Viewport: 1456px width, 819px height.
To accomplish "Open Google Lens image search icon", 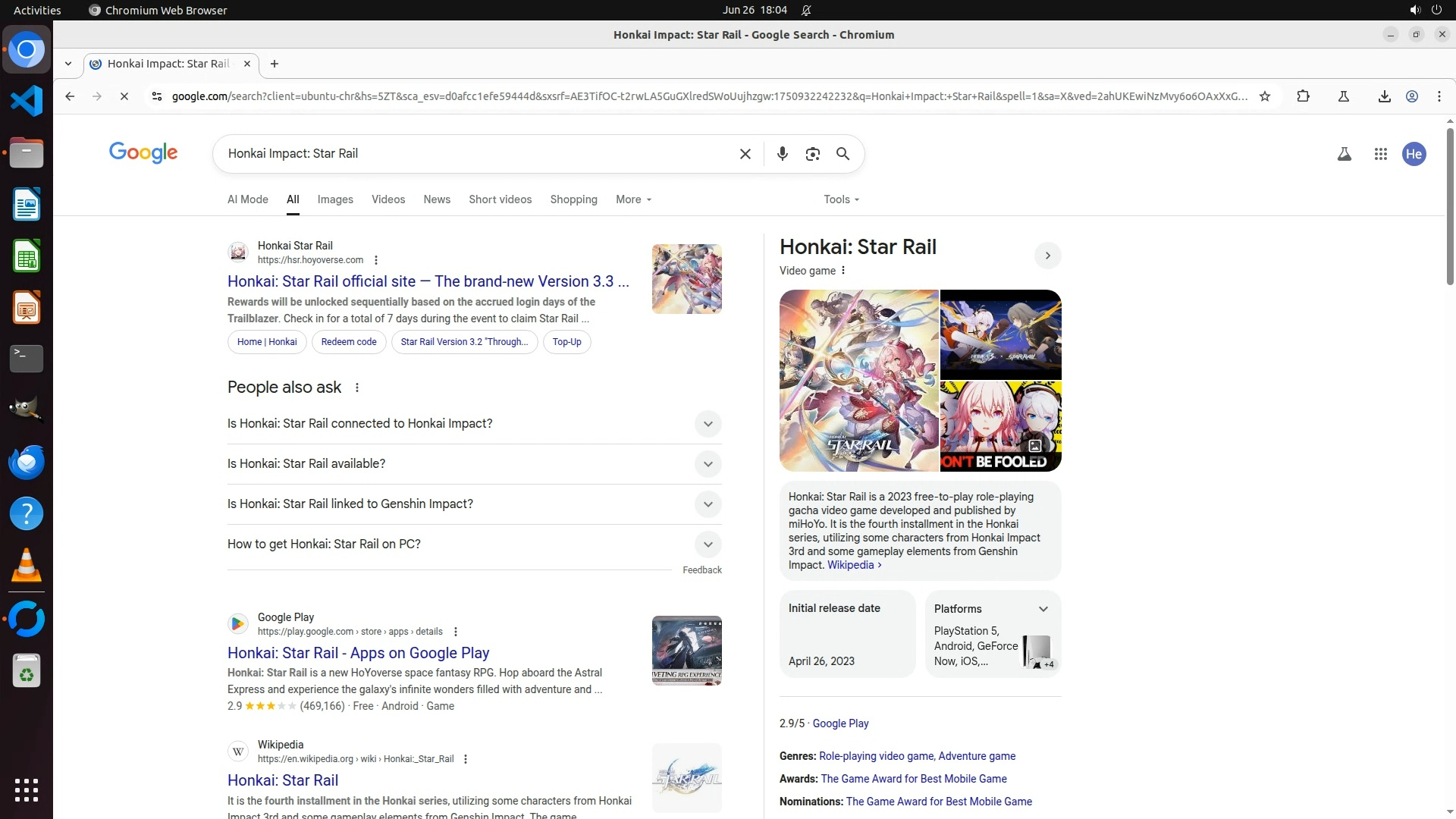I will click(x=812, y=154).
